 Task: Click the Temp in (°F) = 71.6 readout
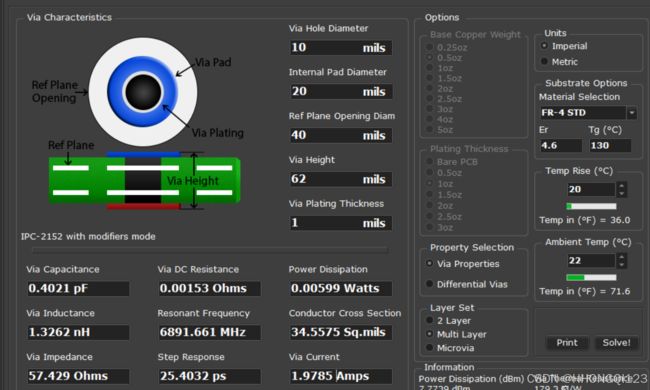point(585,291)
